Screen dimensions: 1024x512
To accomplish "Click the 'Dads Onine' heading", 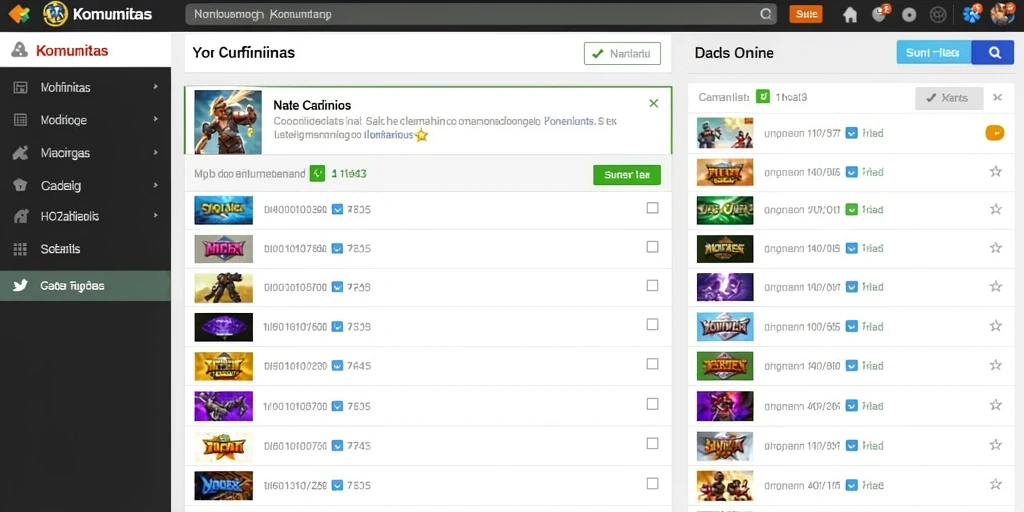I will tap(734, 53).
